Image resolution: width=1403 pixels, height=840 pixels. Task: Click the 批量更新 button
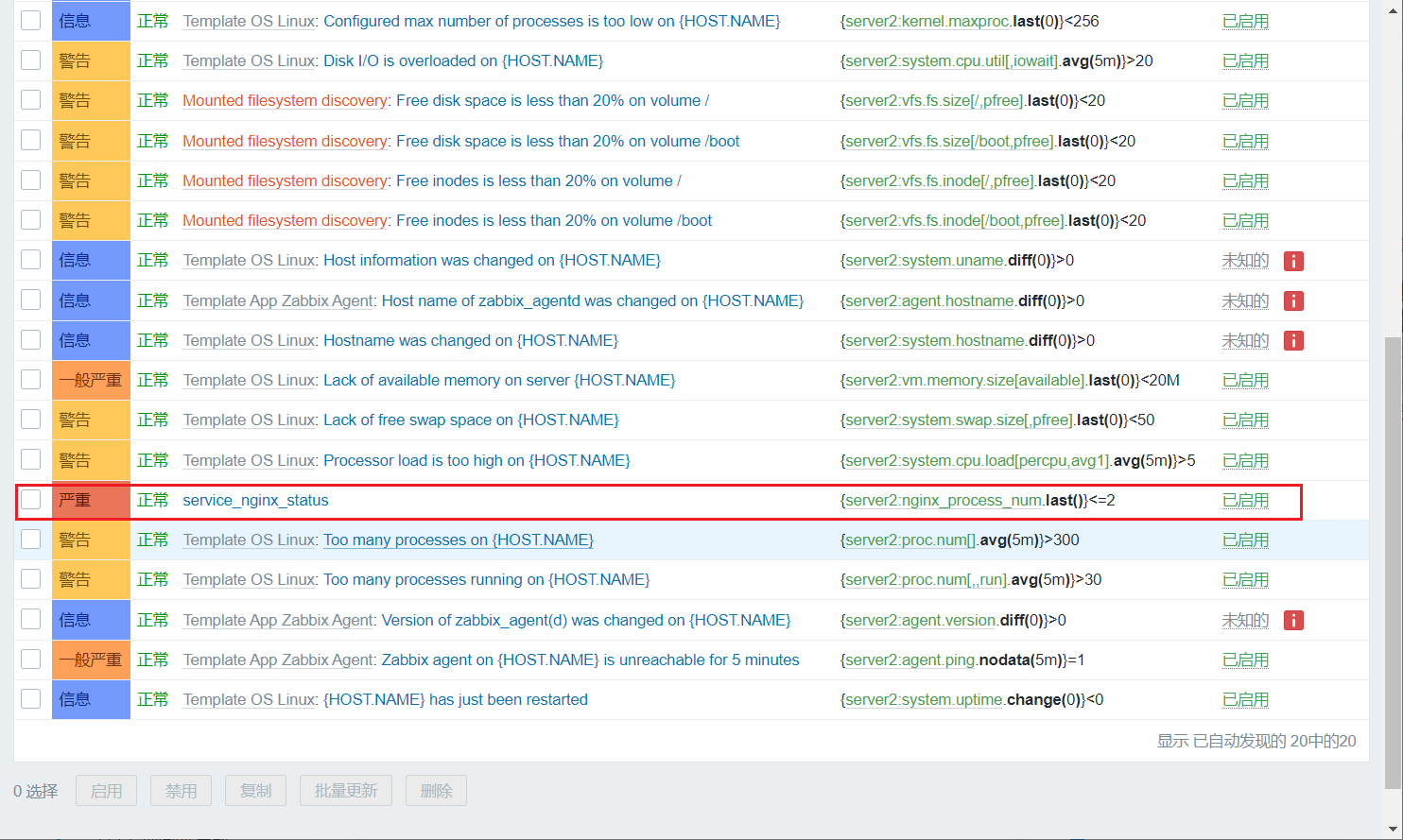(346, 791)
